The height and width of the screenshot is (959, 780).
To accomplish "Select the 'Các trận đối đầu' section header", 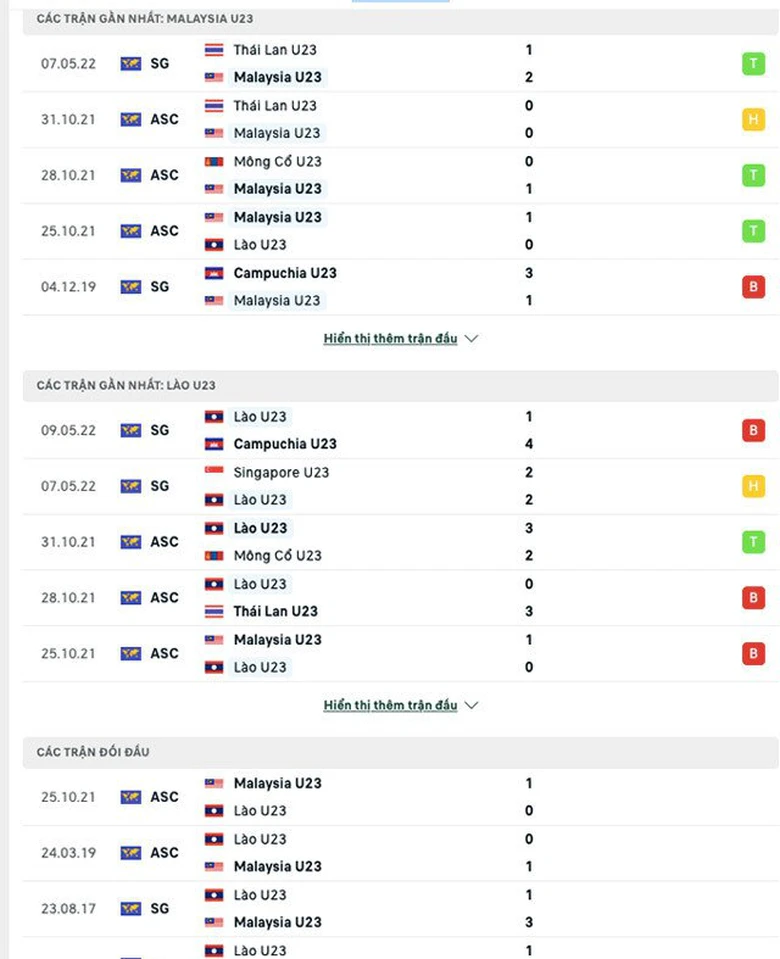I will pos(93,752).
